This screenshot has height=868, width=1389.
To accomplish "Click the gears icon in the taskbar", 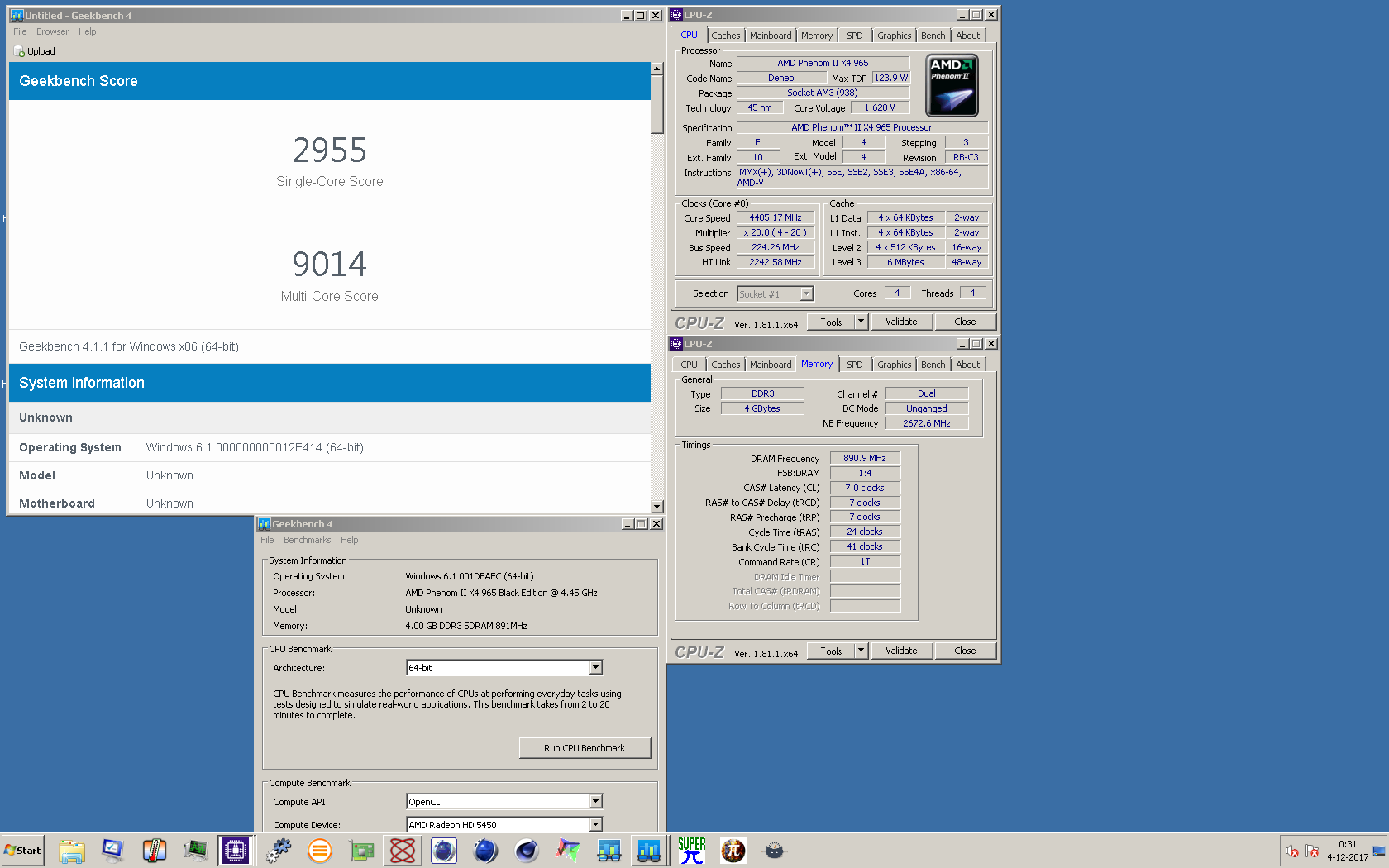I will (279, 851).
